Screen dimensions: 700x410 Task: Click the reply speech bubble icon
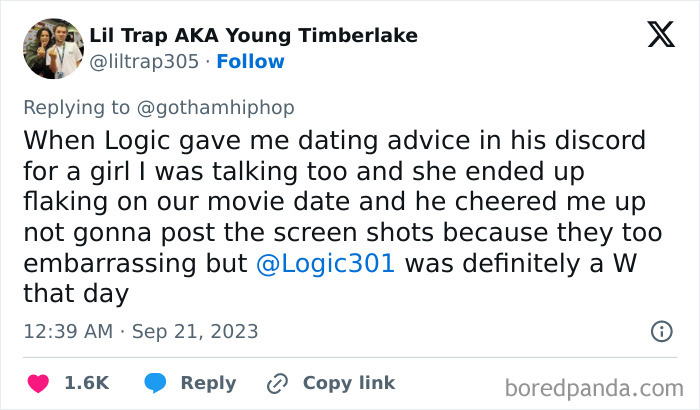(155, 383)
